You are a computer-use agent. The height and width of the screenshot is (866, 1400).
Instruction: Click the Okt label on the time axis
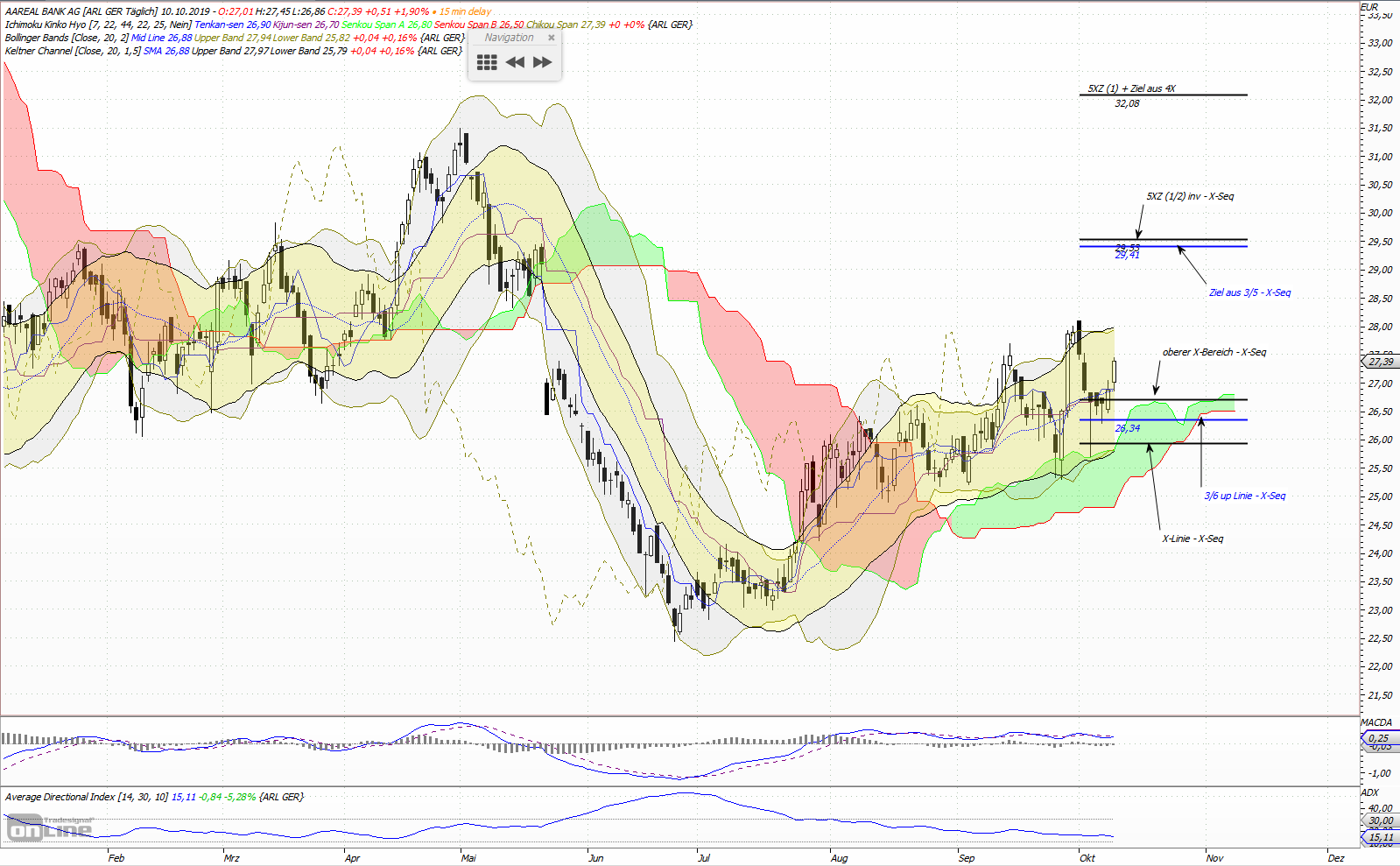tap(1087, 858)
